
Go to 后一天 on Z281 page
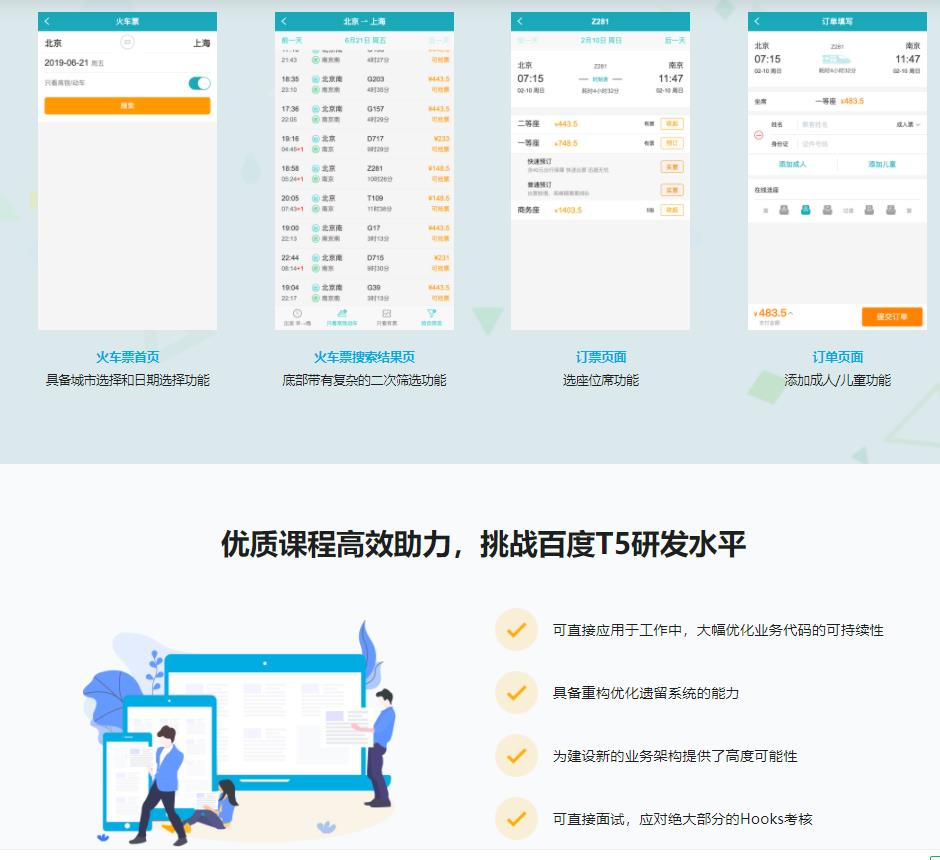(x=674, y=40)
